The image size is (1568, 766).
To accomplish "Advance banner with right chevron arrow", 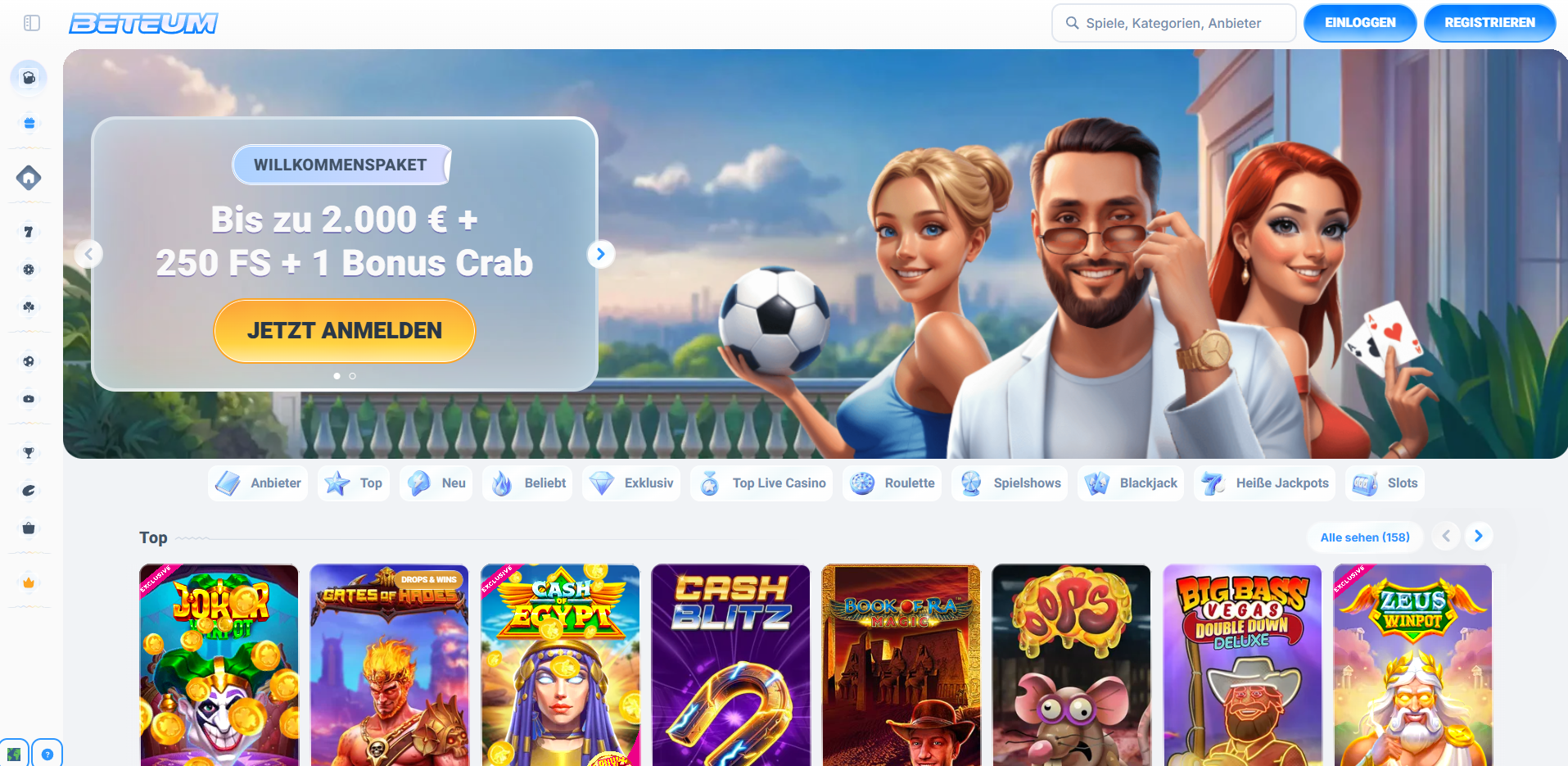I will tap(601, 254).
